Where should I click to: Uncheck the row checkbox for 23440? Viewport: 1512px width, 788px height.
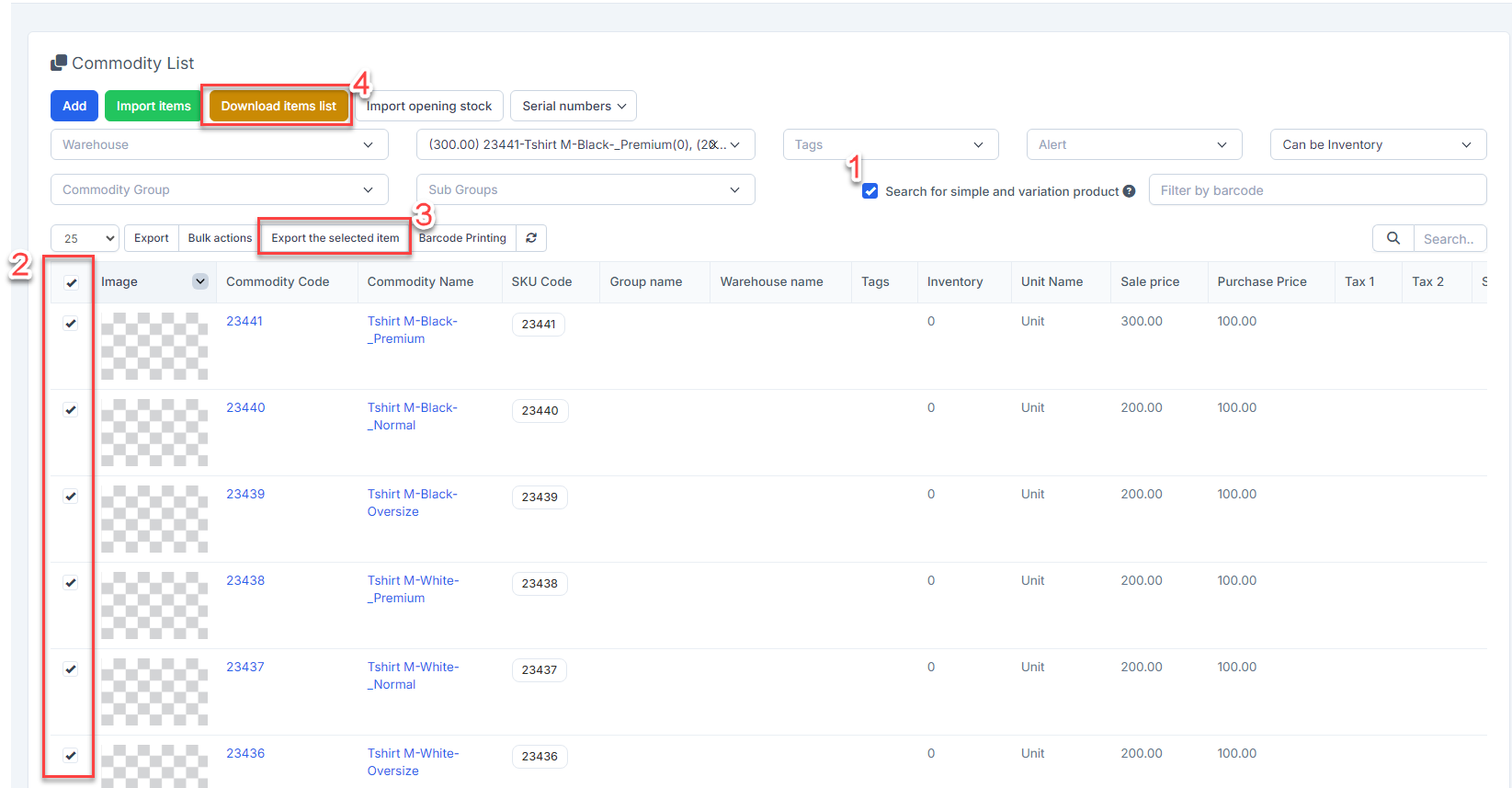pyautogui.click(x=71, y=410)
